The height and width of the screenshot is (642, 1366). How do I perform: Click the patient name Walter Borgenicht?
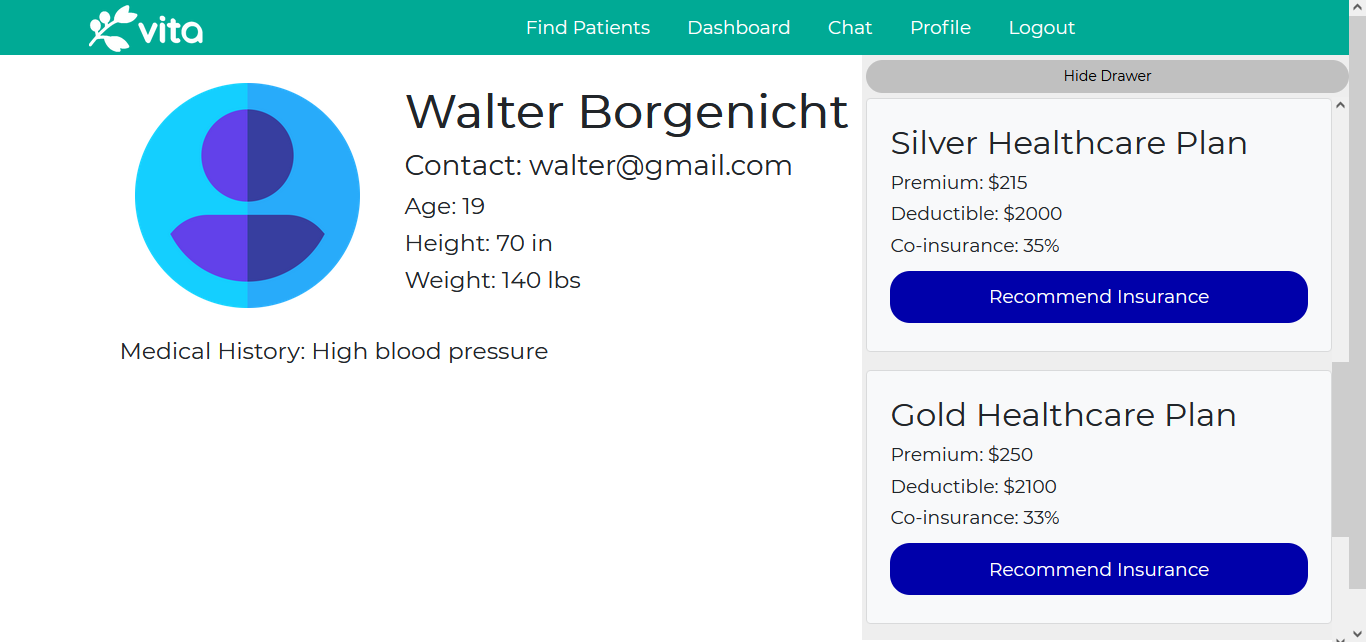click(627, 111)
